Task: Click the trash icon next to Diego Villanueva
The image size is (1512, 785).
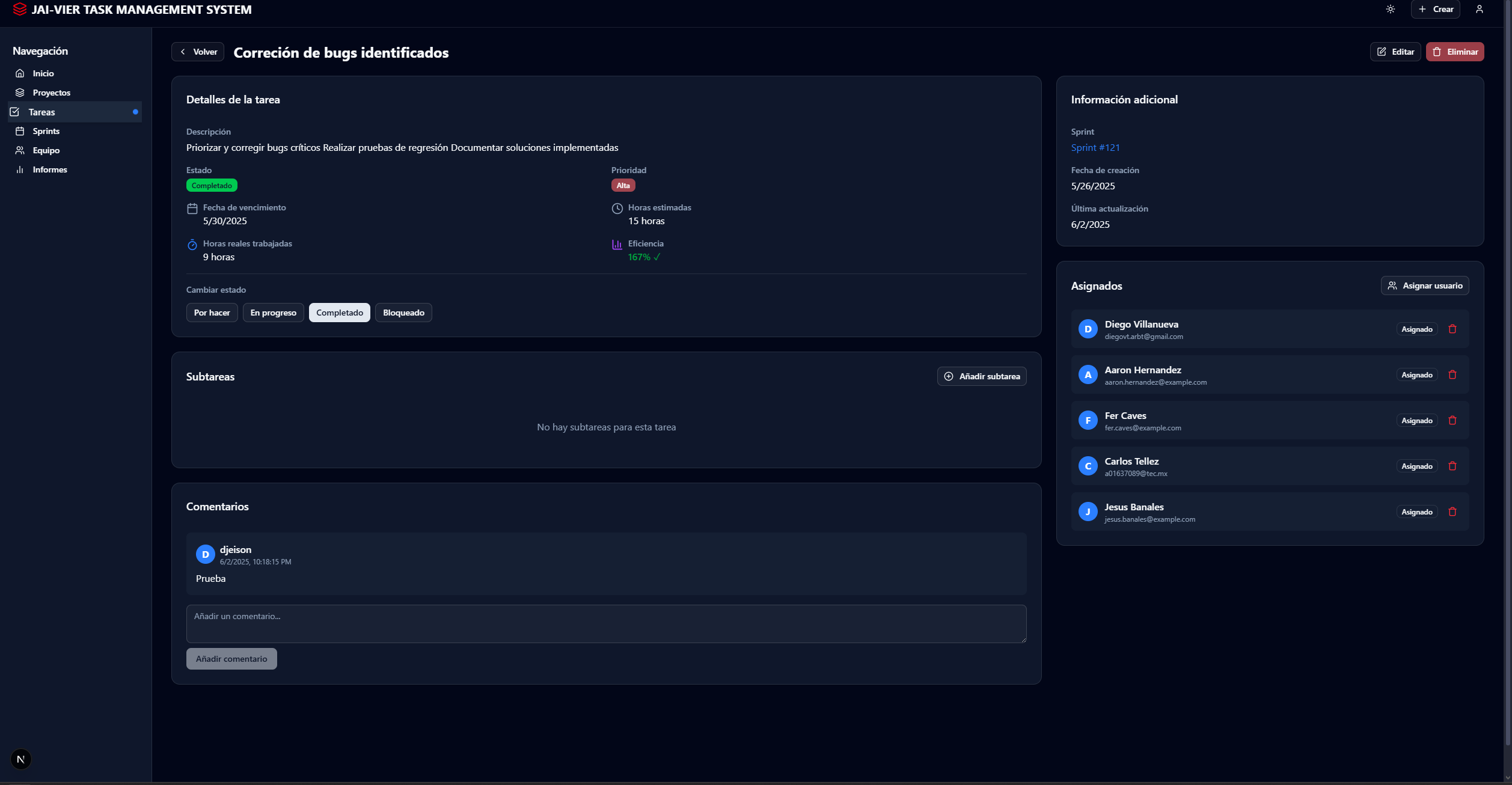Action: (x=1452, y=329)
